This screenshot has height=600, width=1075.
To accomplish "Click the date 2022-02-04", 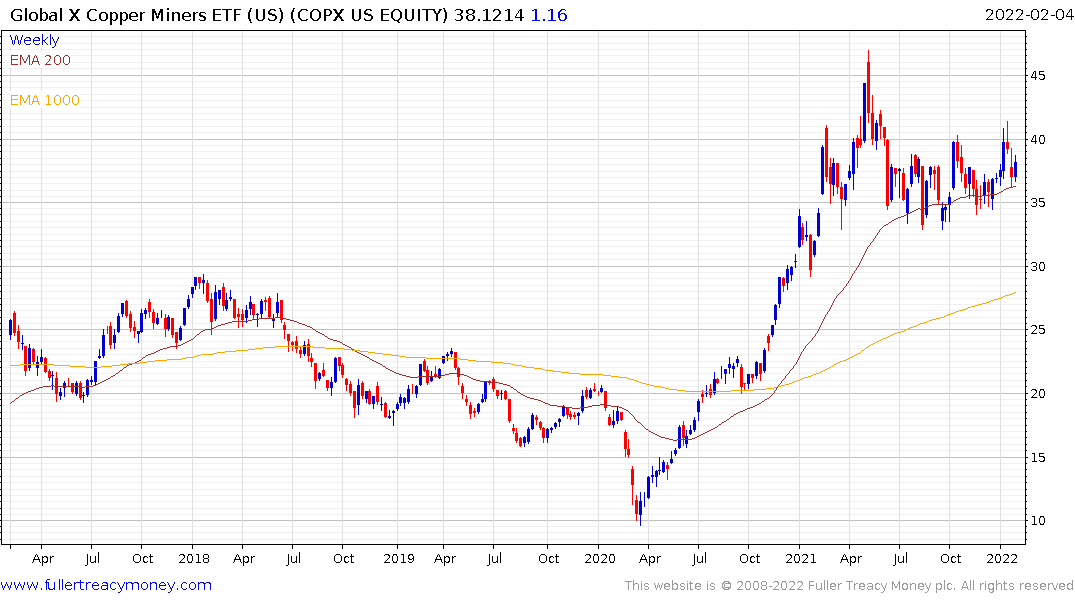I will pos(1029,14).
